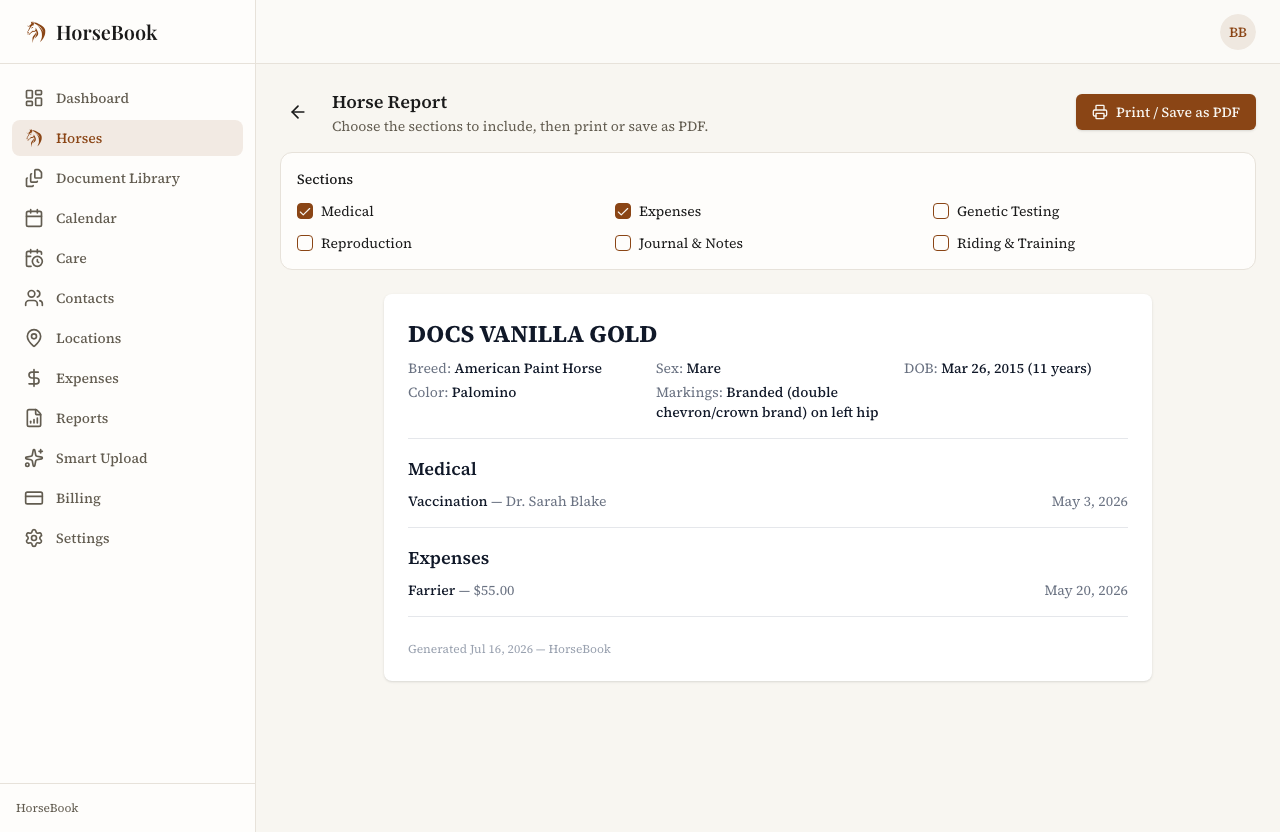Click the DOCS VANILLA GOLD report title
This screenshot has height=832, width=1280.
pos(532,334)
